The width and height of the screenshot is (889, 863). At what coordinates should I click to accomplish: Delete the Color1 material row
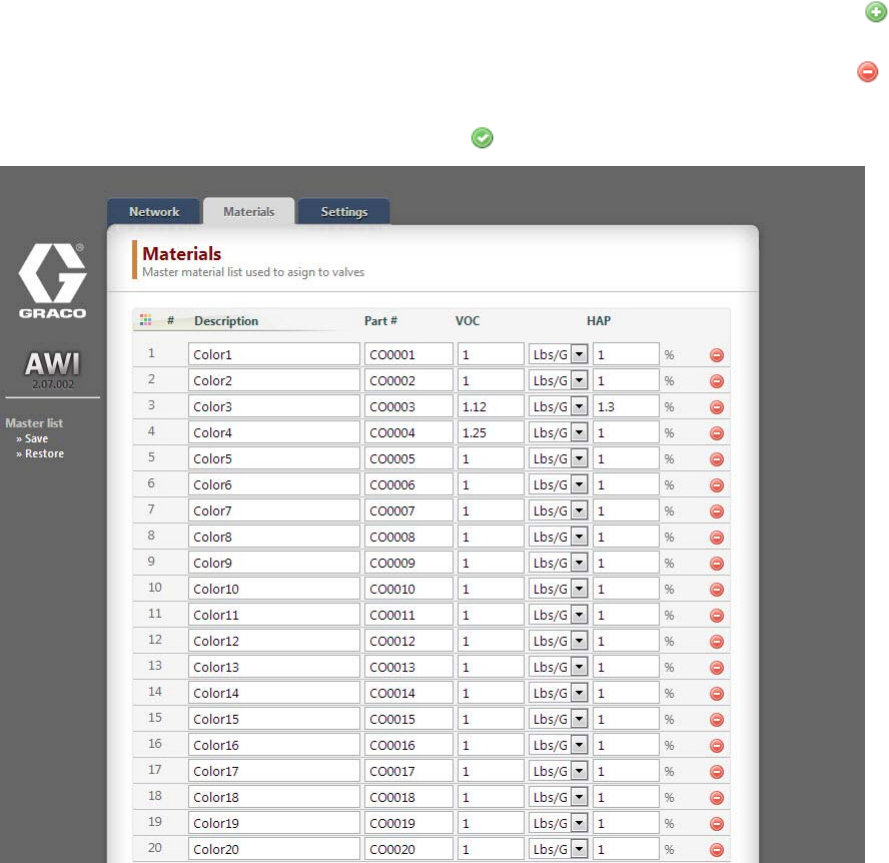tap(717, 355)
